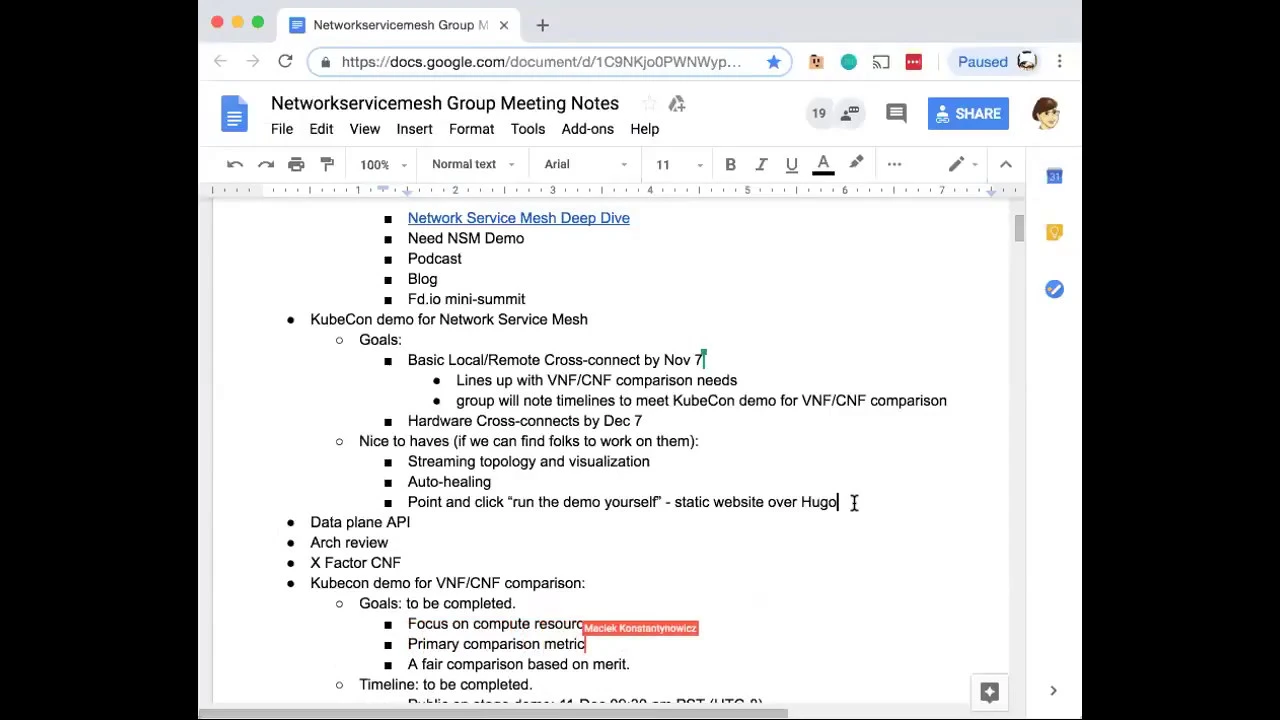Open the Help menu
Image resolution: width=1280 pixels, height=720 pixels.
[645, 129]
